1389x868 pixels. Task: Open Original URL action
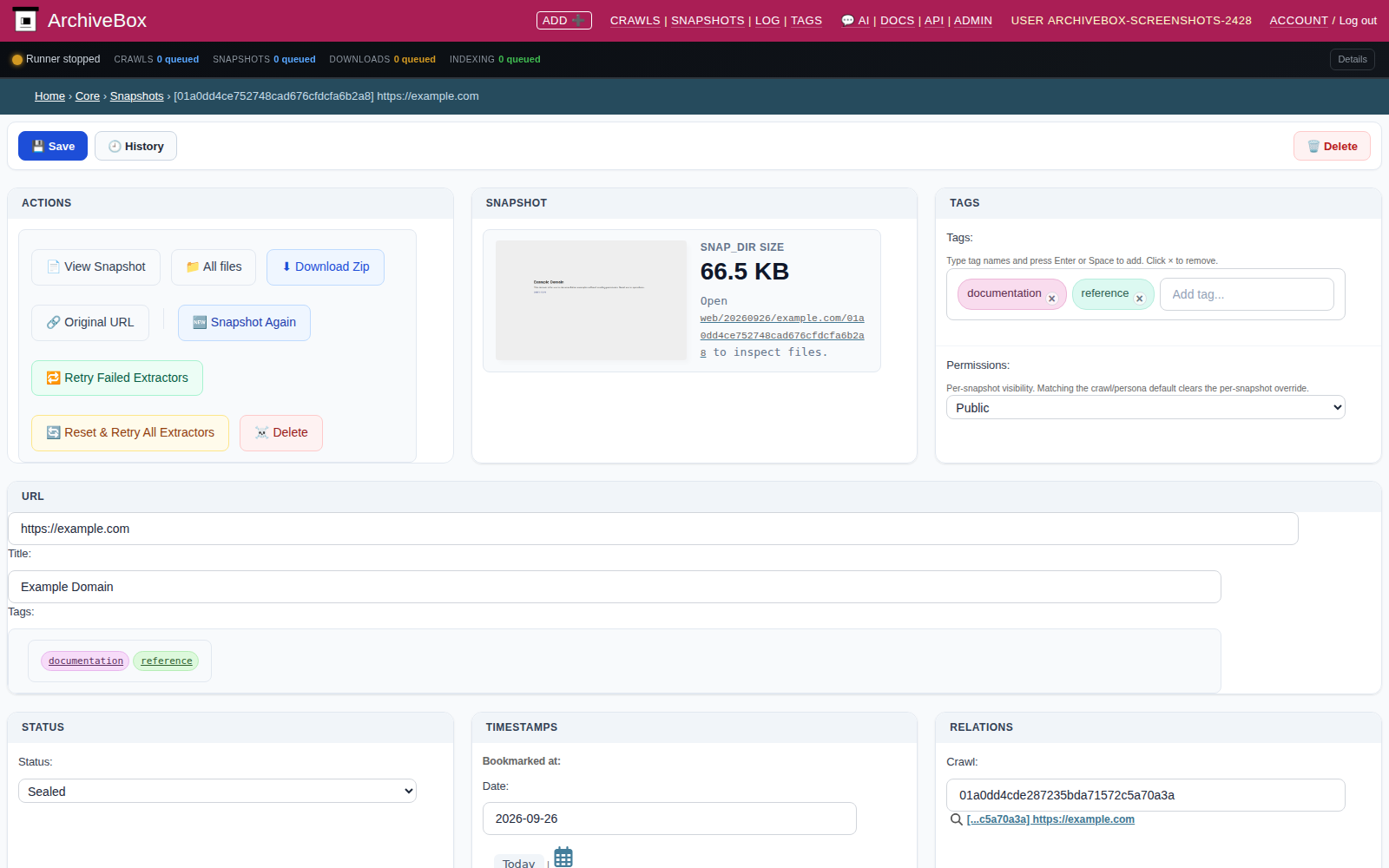click(x=90, y=323)
